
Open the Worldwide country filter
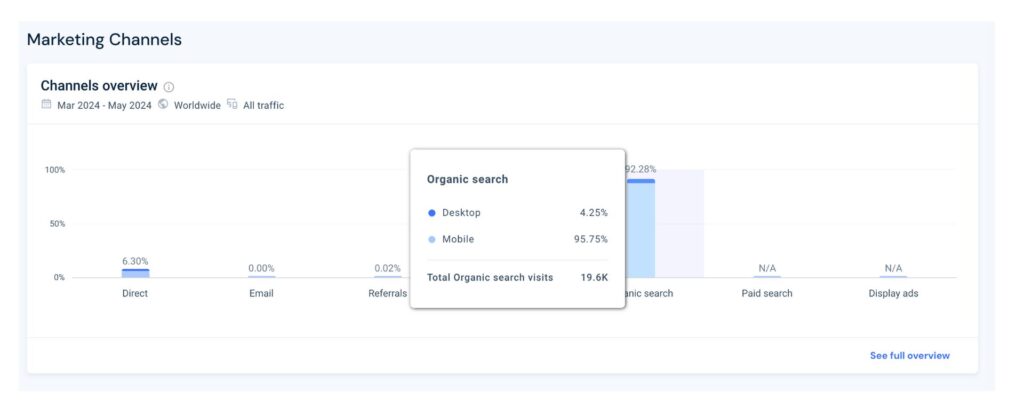click(x=197, y=105)
